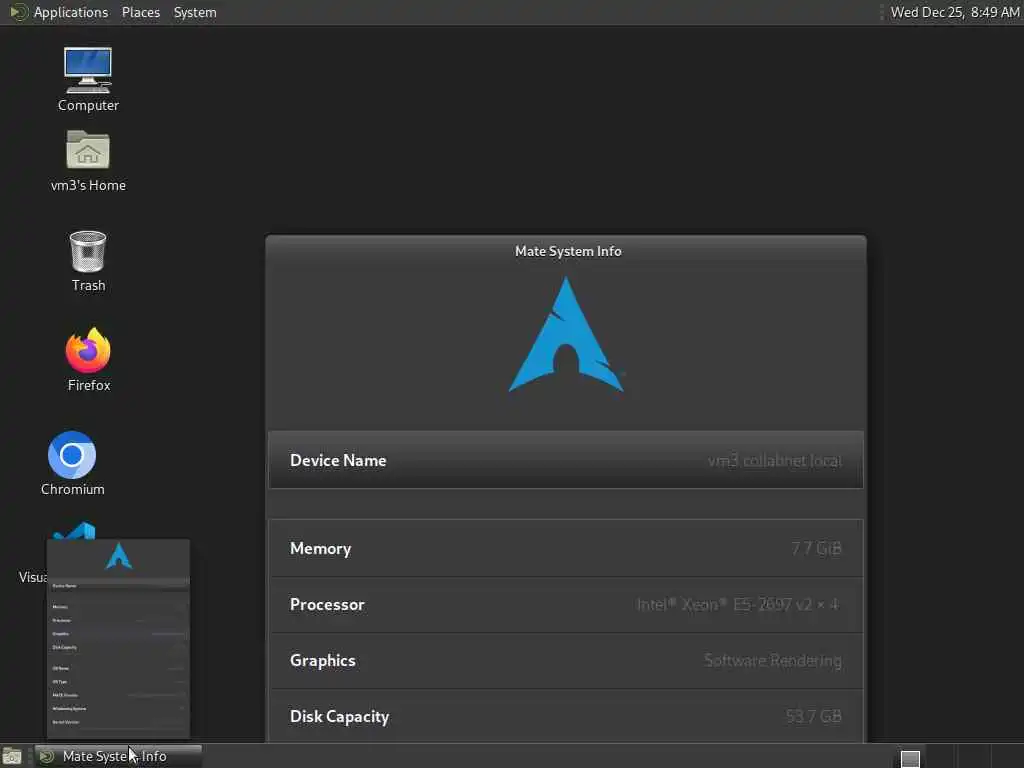
Task: Select the Disk Capacity row
Action: 566,716
